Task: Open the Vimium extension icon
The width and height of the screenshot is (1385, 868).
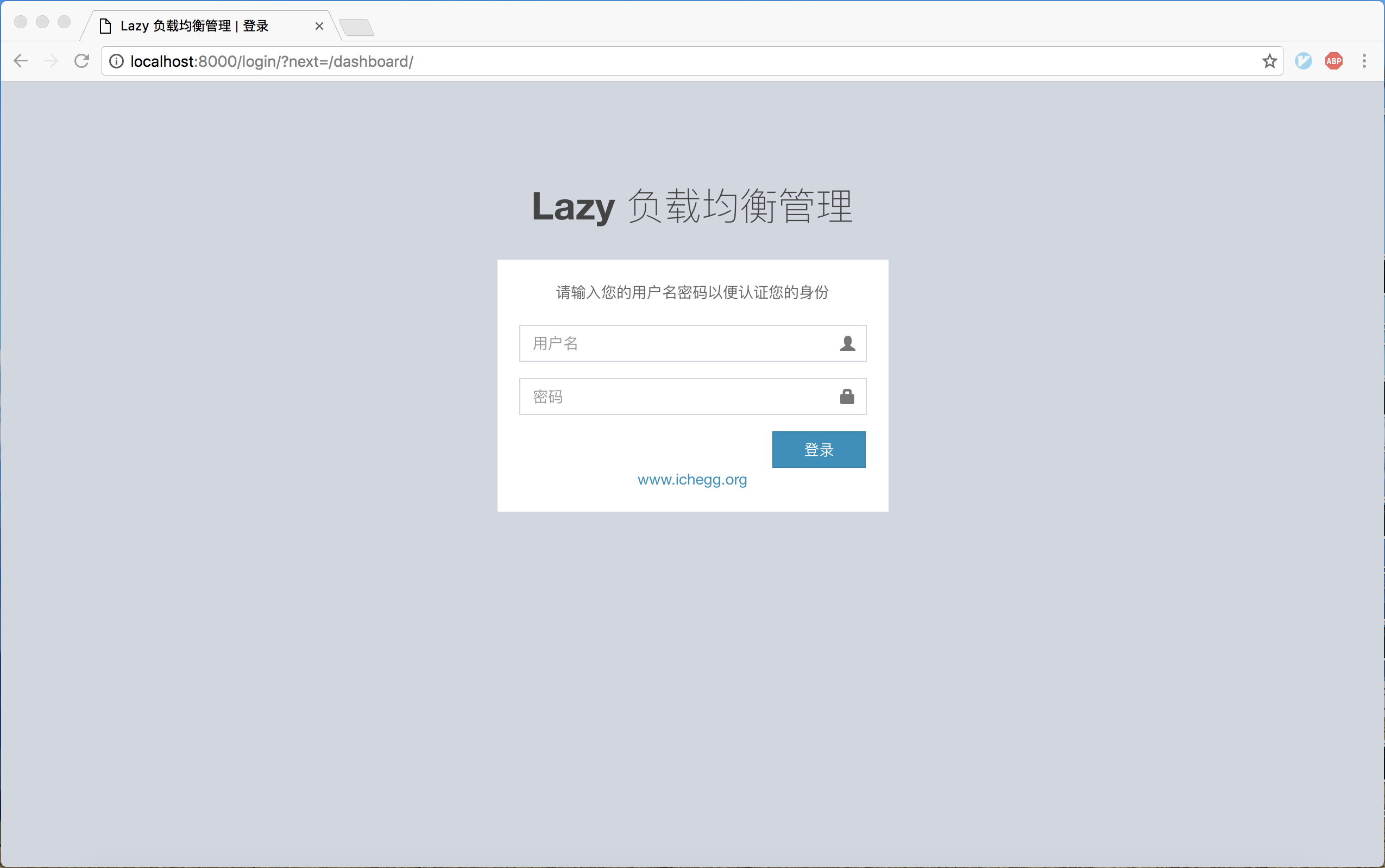Action: tap(1303, 61)
